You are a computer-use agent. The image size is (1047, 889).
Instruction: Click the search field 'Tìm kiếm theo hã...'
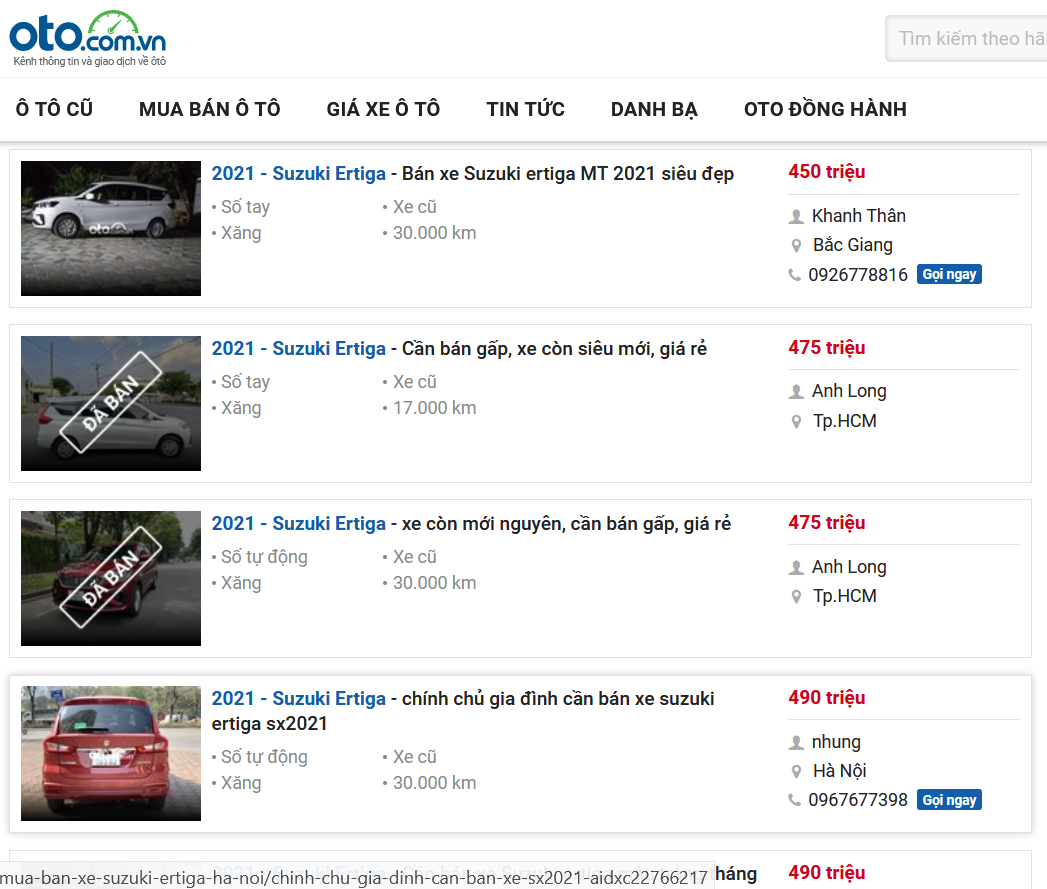tap(966, 39)
